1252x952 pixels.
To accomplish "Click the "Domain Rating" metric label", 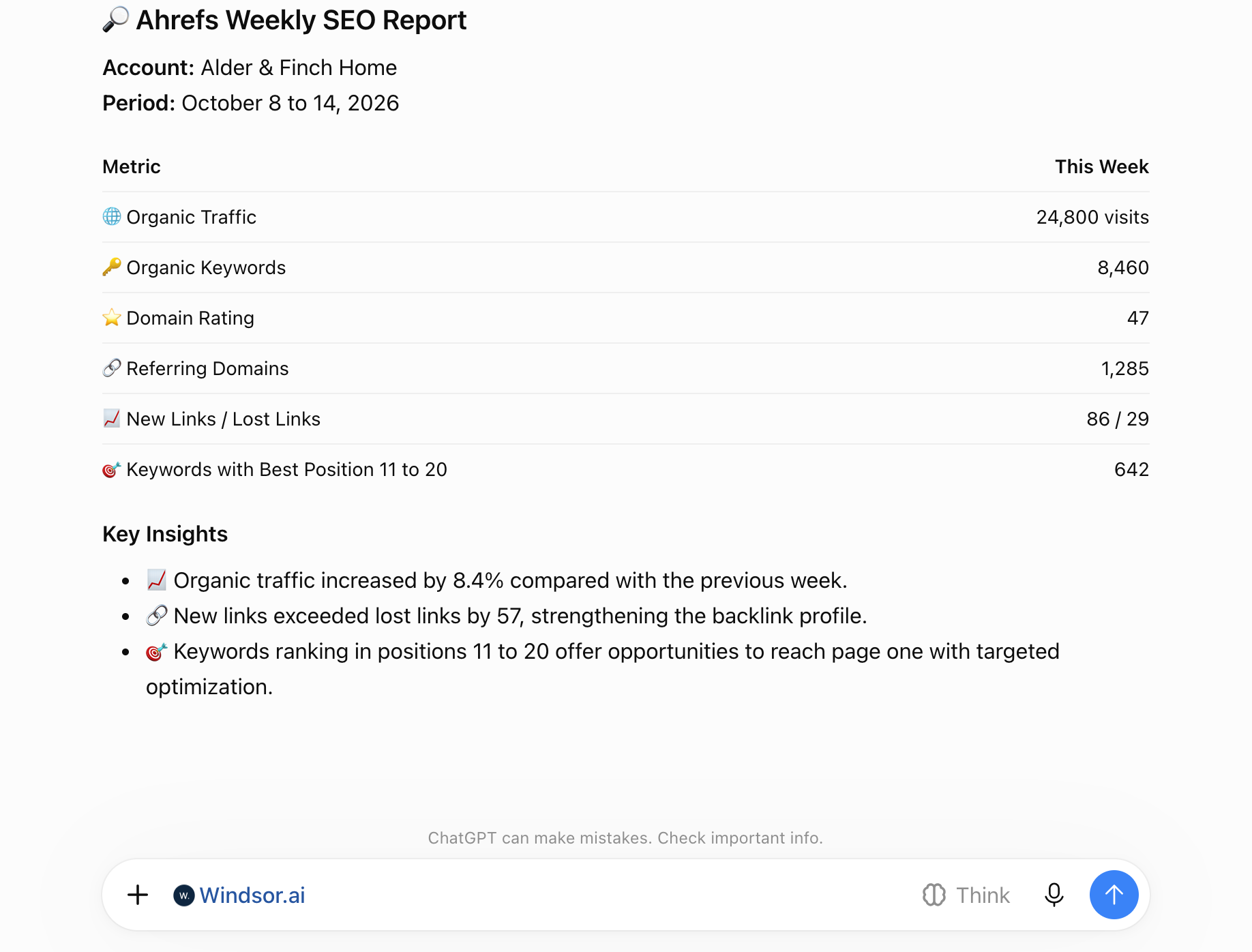I will pyautogui.click(x=190, y=318).
